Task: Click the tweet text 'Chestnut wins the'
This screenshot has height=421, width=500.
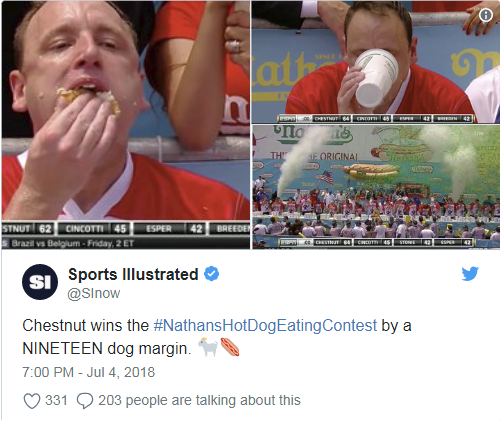Action: 85,325
